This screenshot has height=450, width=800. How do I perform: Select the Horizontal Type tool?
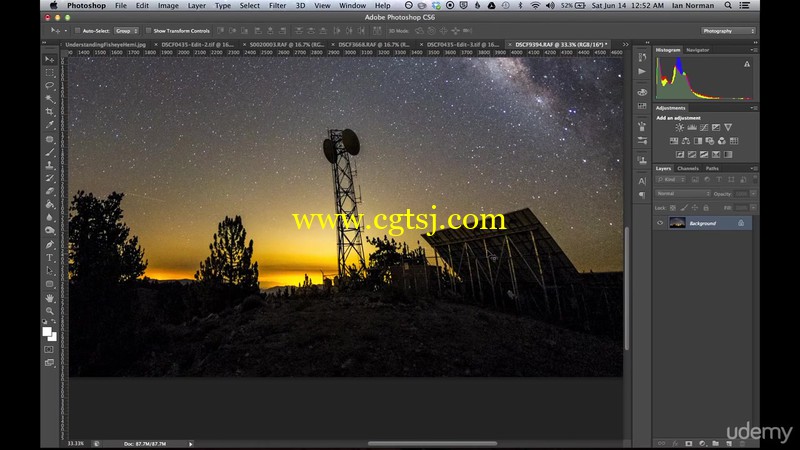point(49,258)
